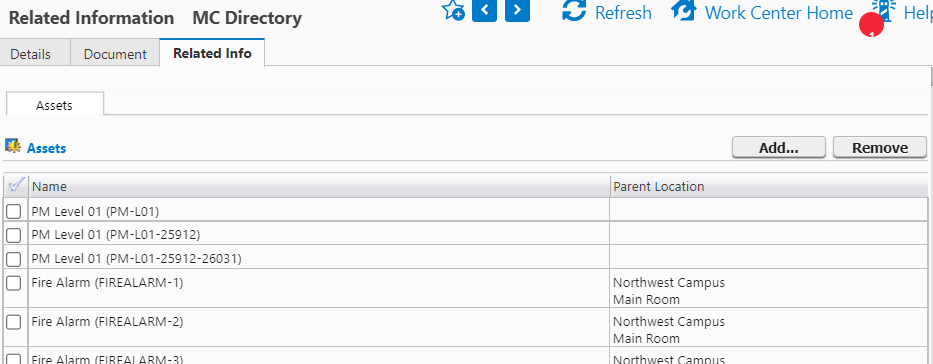The height and width of the screenshot is (364, 933).
Task: Open the Document tab
Action: (x=115, y=54)
